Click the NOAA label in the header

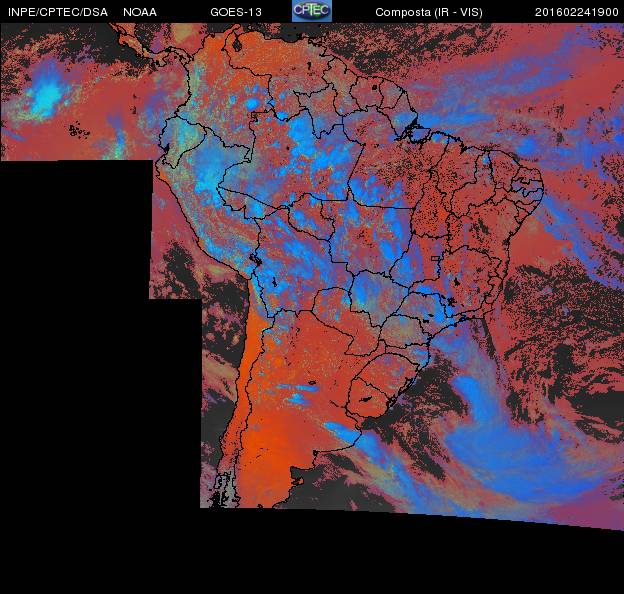click(140, 12)
